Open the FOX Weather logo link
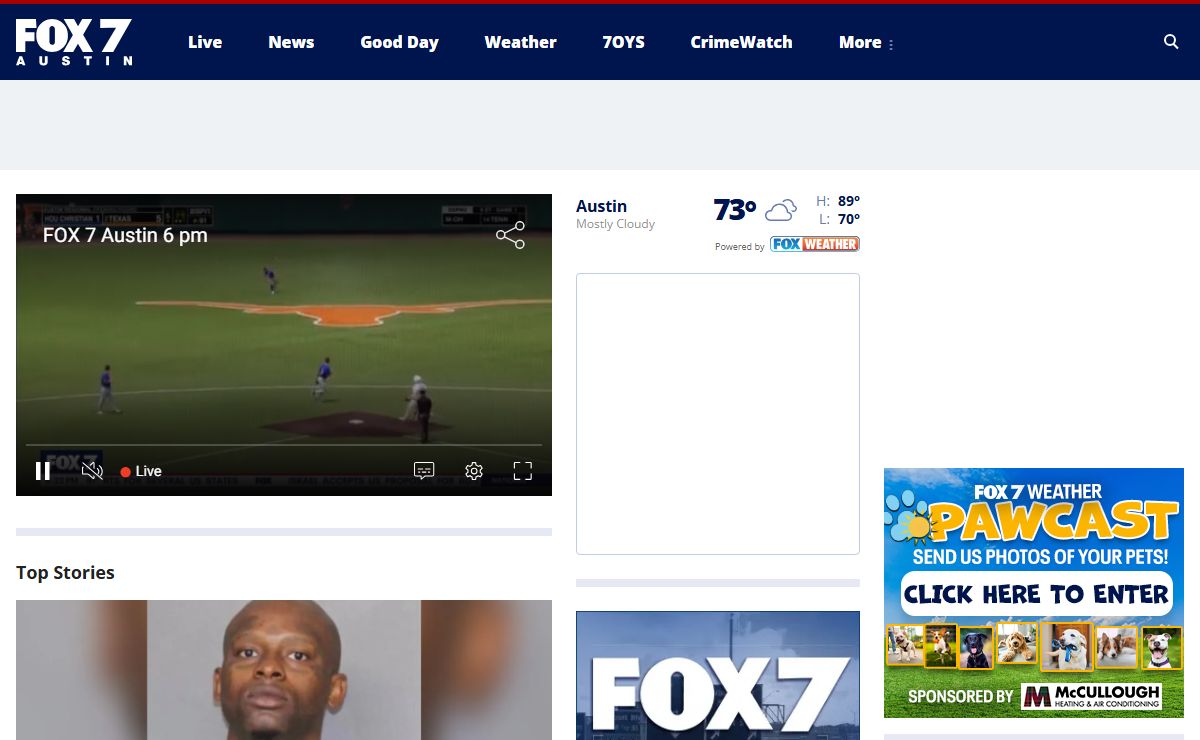 pos(815,244)
